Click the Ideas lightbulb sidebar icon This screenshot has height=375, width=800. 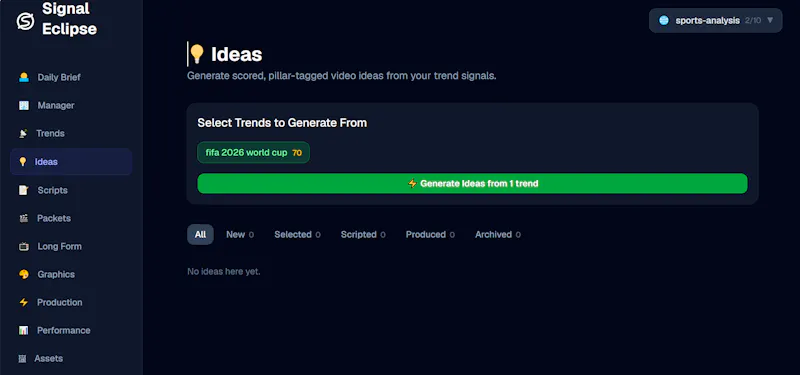click(22, 162)
